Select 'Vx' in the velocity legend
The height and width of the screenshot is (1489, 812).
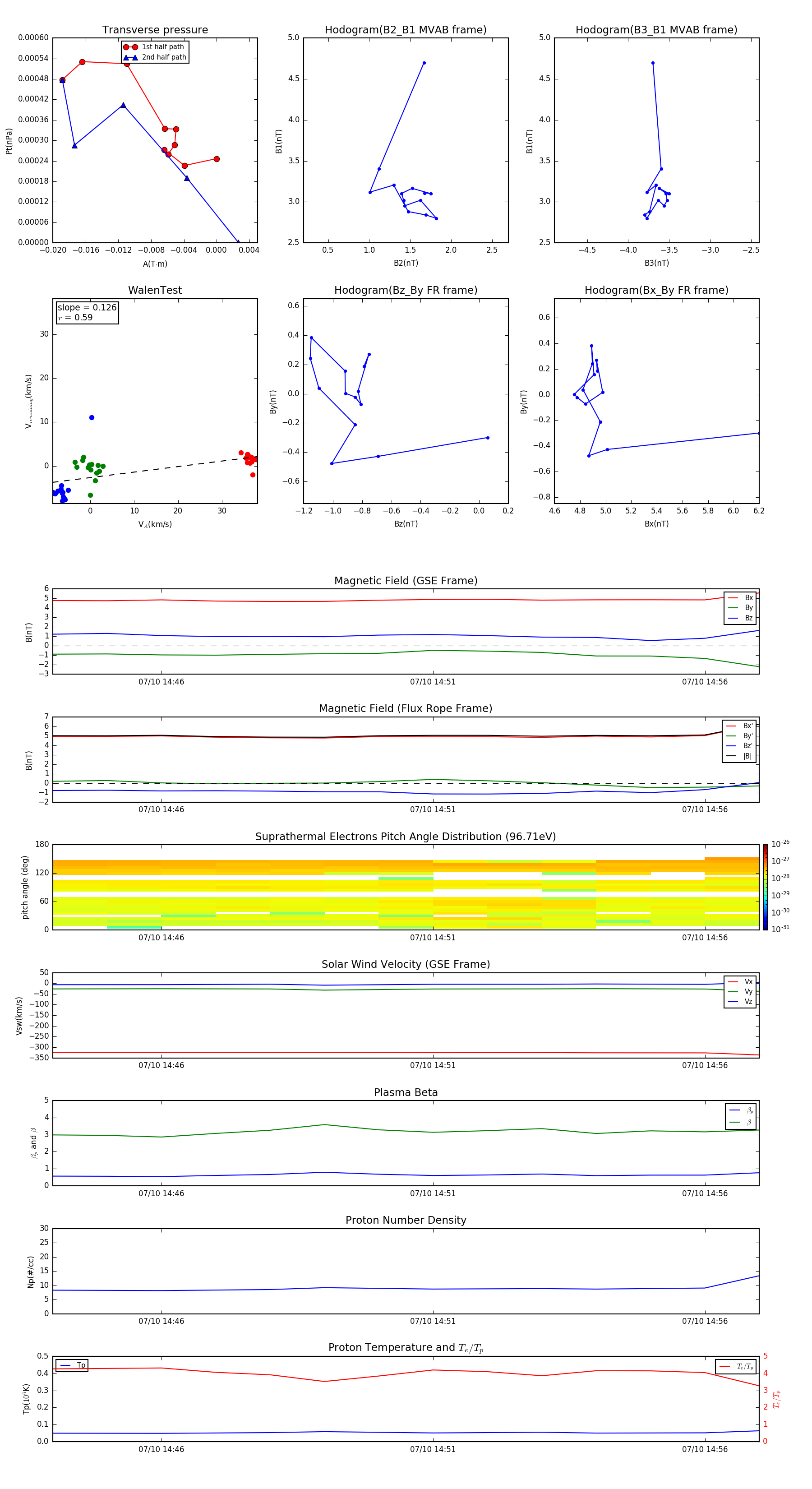point(740,981)
